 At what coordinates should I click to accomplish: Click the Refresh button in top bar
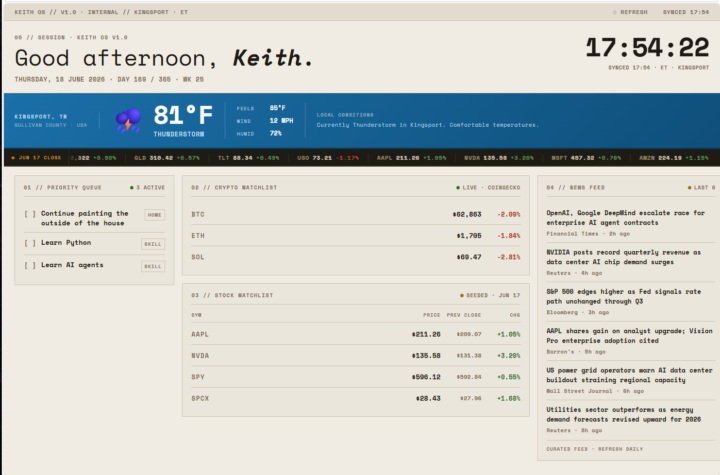coord(630,12)
